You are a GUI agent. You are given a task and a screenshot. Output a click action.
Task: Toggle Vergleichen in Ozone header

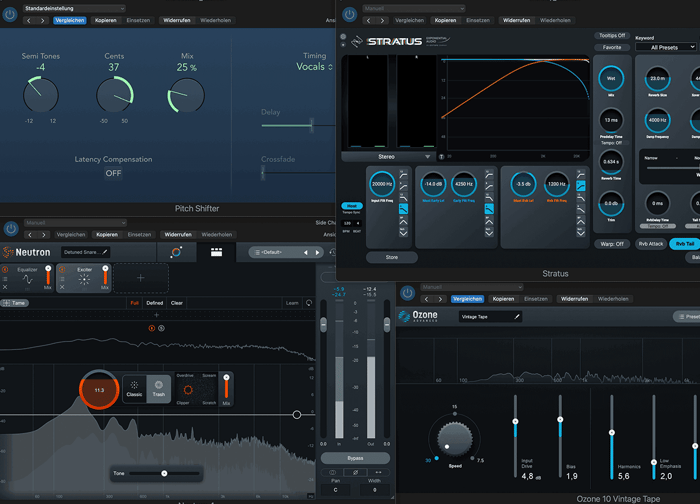coord(467,299)
